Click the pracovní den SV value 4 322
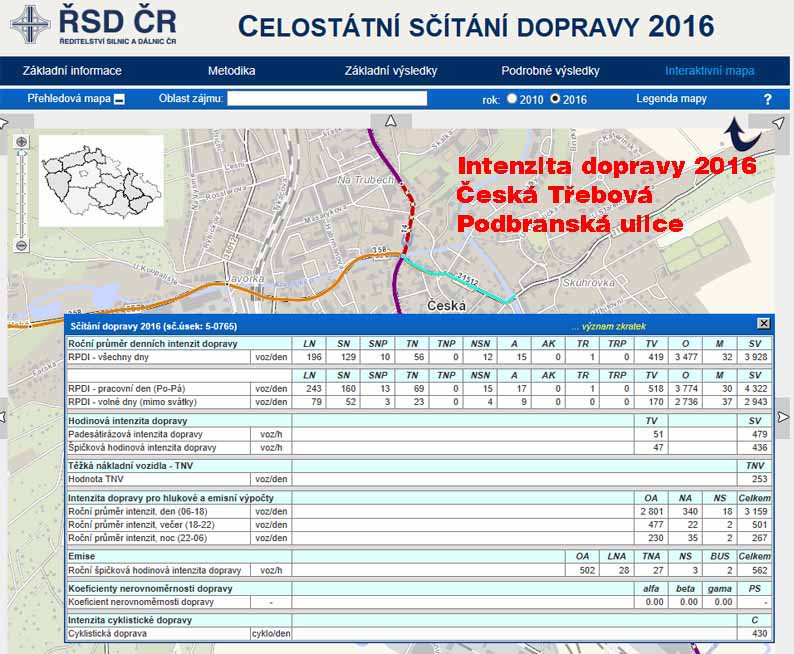Viewport: 794px width, 654px height. 755,389
